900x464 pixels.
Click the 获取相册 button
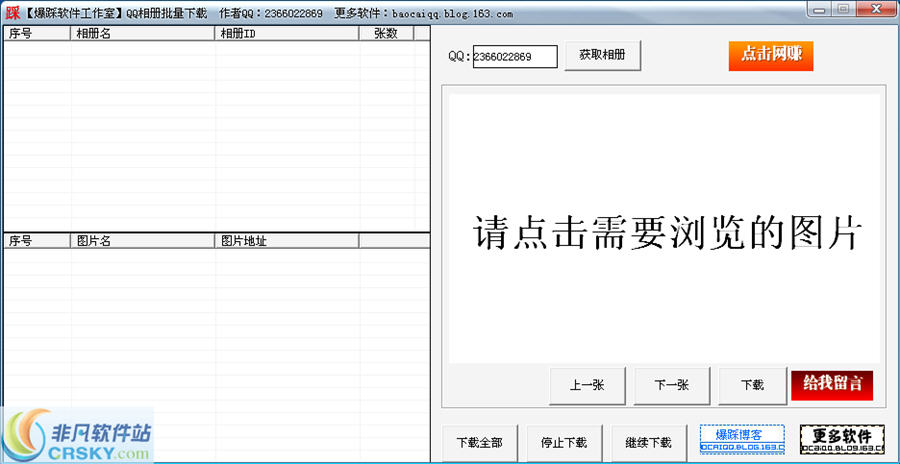[x=603, y=56]
